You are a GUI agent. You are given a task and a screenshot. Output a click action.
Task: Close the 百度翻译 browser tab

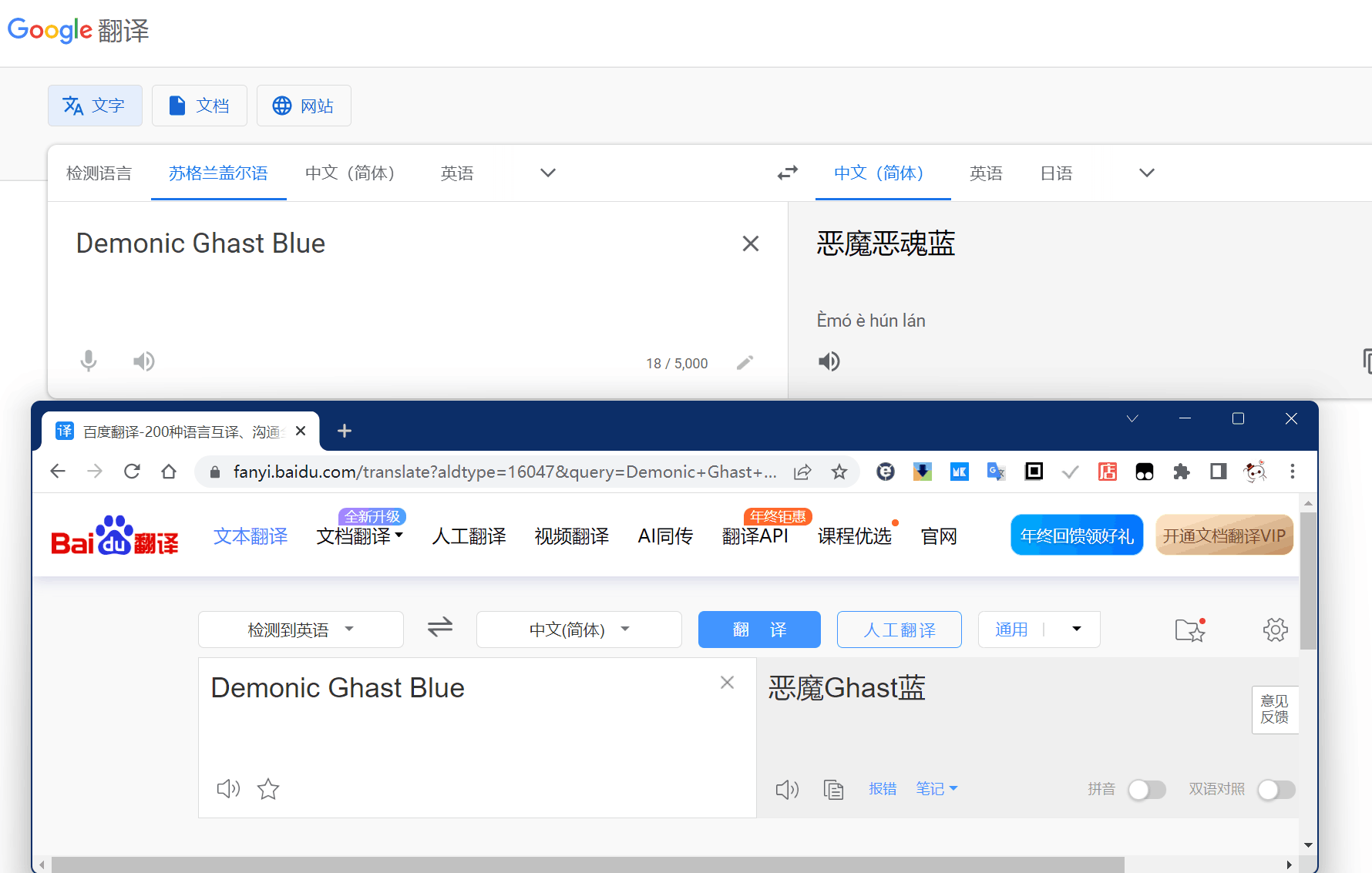click(x=301, y=431)
